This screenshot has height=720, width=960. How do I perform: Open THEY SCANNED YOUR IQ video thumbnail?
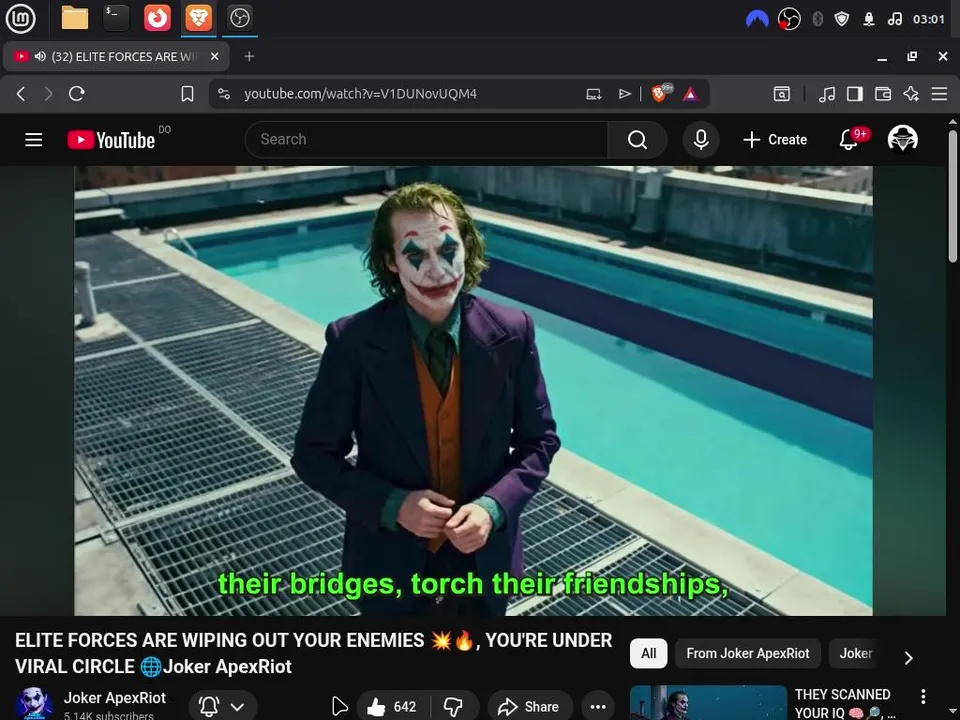[708, 703]
